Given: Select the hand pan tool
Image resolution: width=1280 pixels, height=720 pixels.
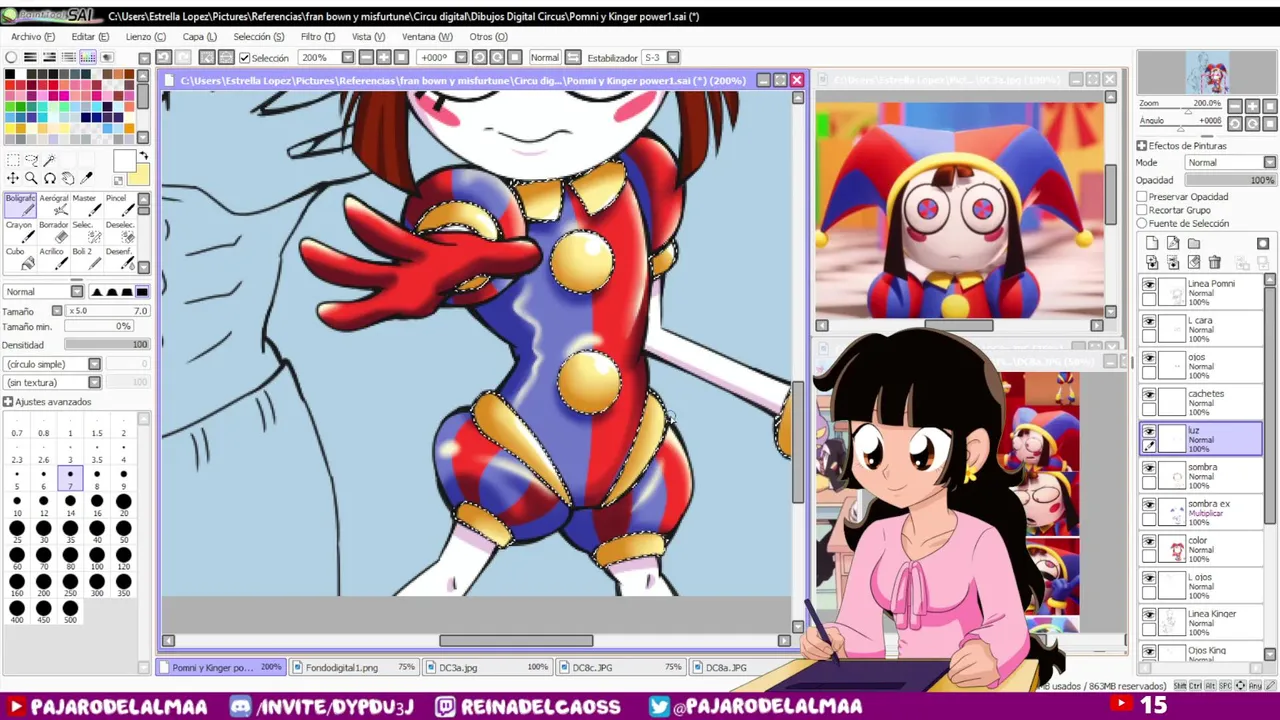Looking at the screenshot, I should (x=67, y=179).
